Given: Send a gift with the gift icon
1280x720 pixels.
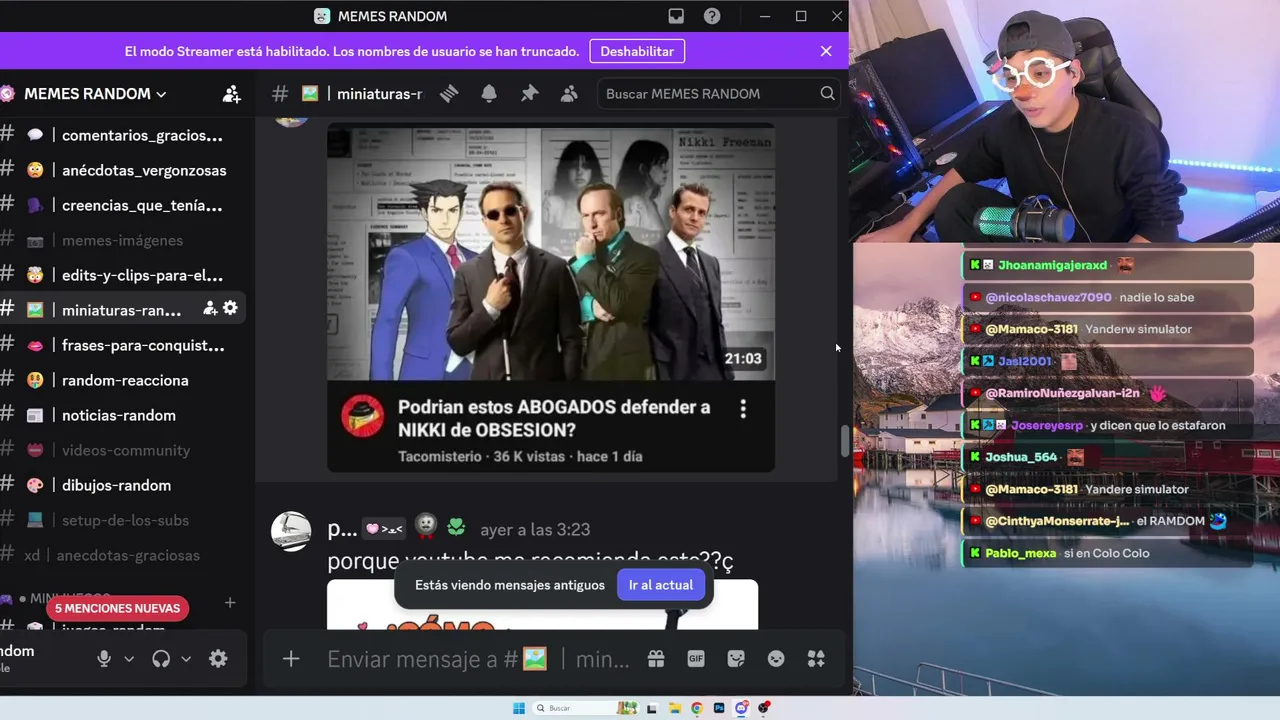Looking at the screenshot, I should click(x=656, y=659).
